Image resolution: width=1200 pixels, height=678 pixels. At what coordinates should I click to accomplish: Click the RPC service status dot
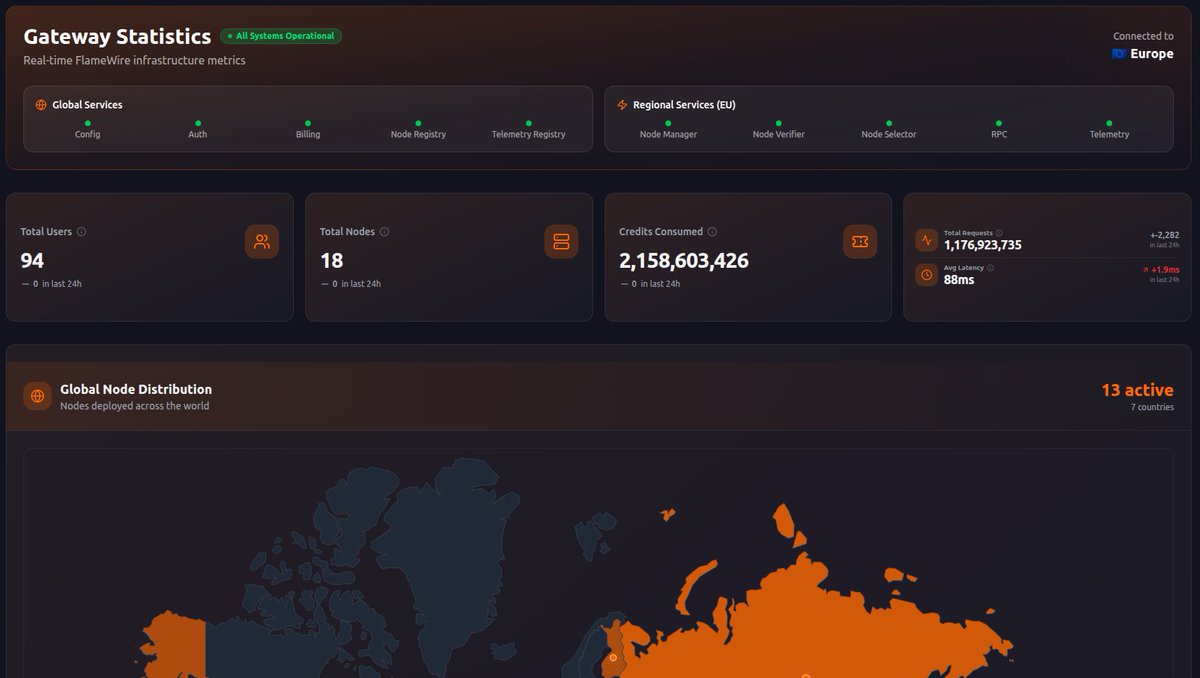[999, 123]
